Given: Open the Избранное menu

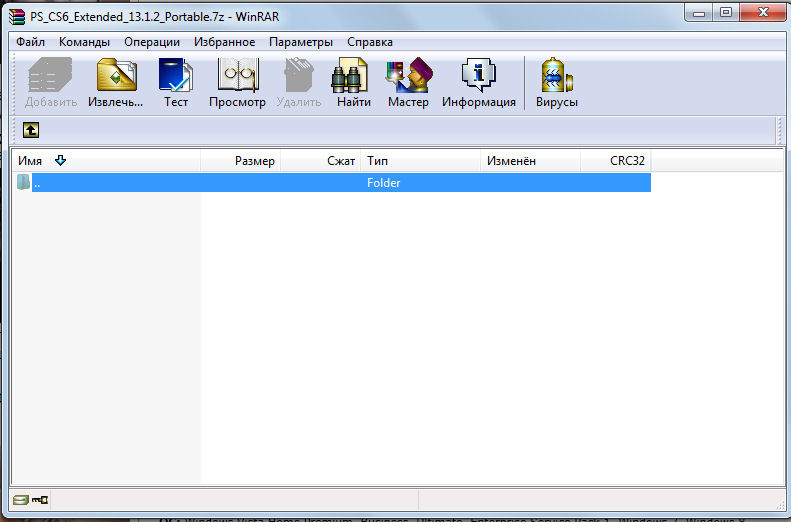Looking at the screenshot, I should coord(224,42).
